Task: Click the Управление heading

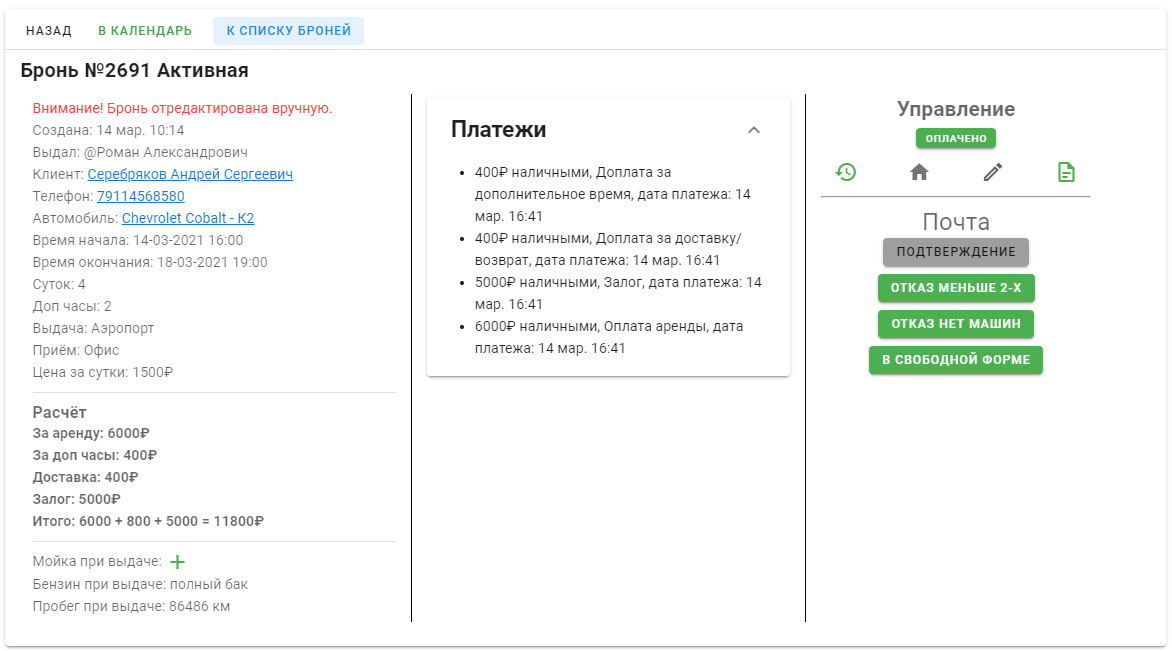Action: click(x=955, y=109)
